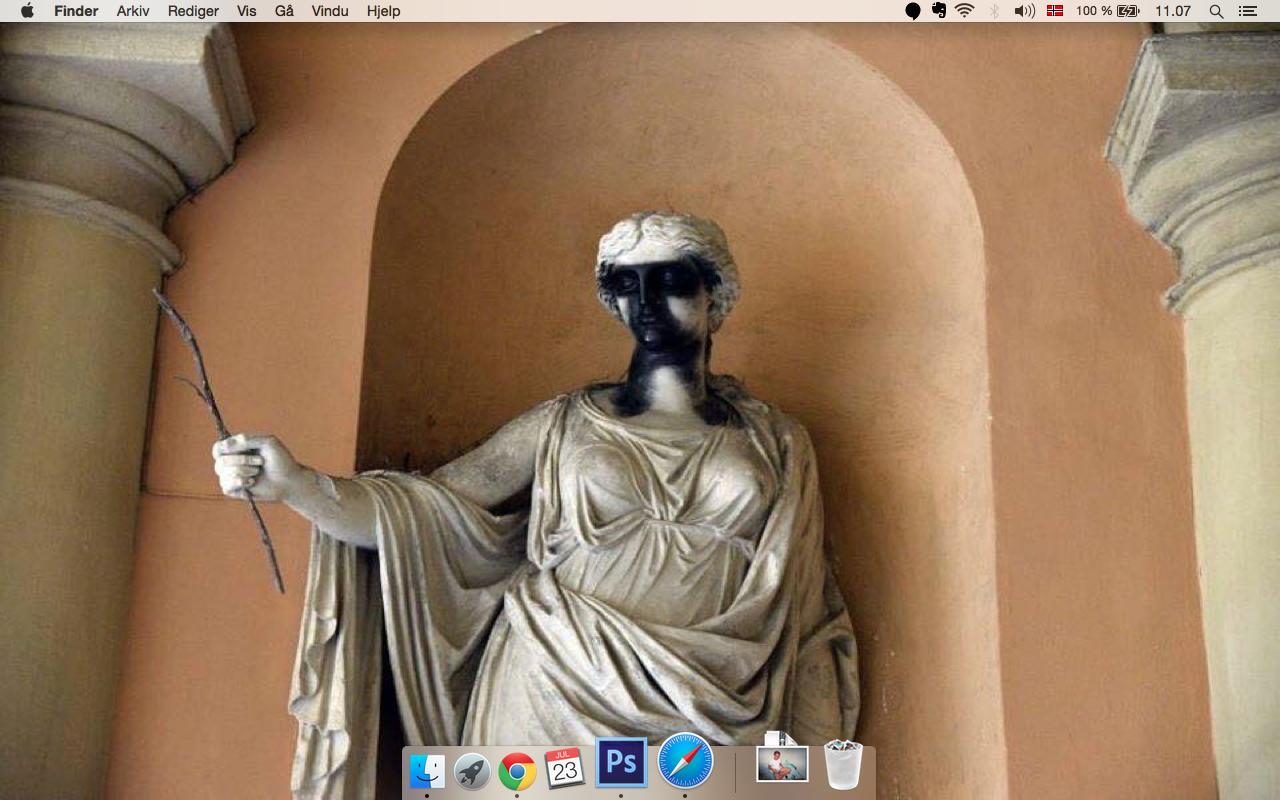This screenshot has height=800, width=1280.
Task: Open Spotlight search magnifier
Action: click(1216, 11)
